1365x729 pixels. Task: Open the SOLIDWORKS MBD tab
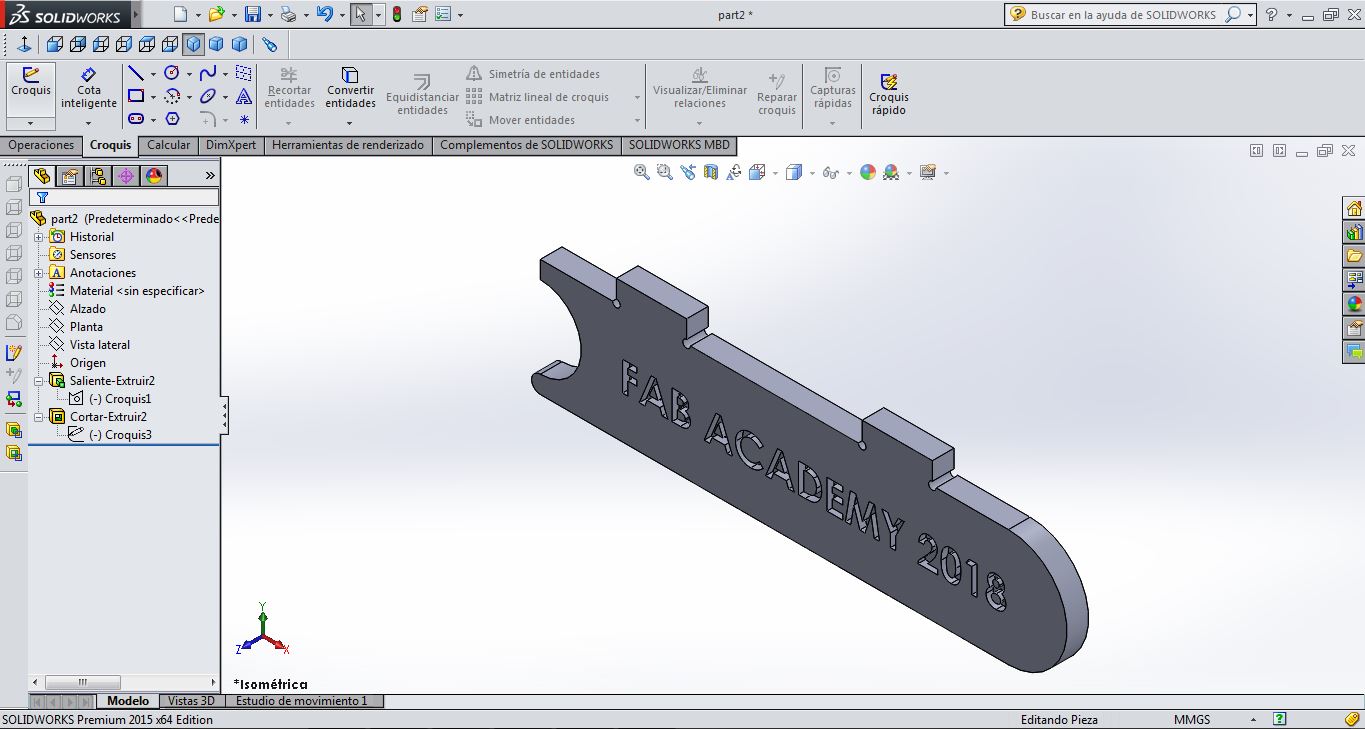(x=679, y=145)
